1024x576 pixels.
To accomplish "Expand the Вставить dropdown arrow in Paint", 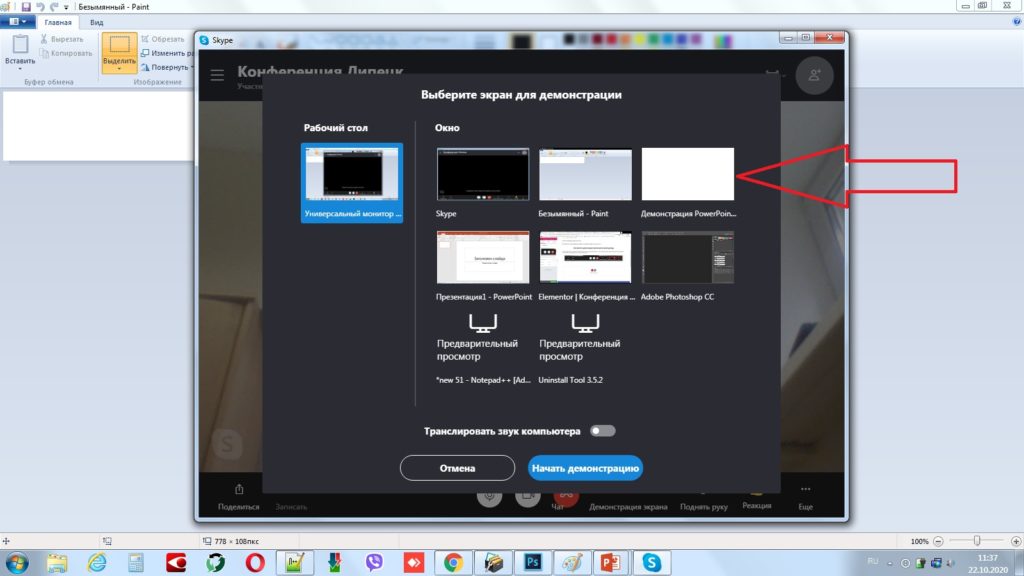I will 20,69.
